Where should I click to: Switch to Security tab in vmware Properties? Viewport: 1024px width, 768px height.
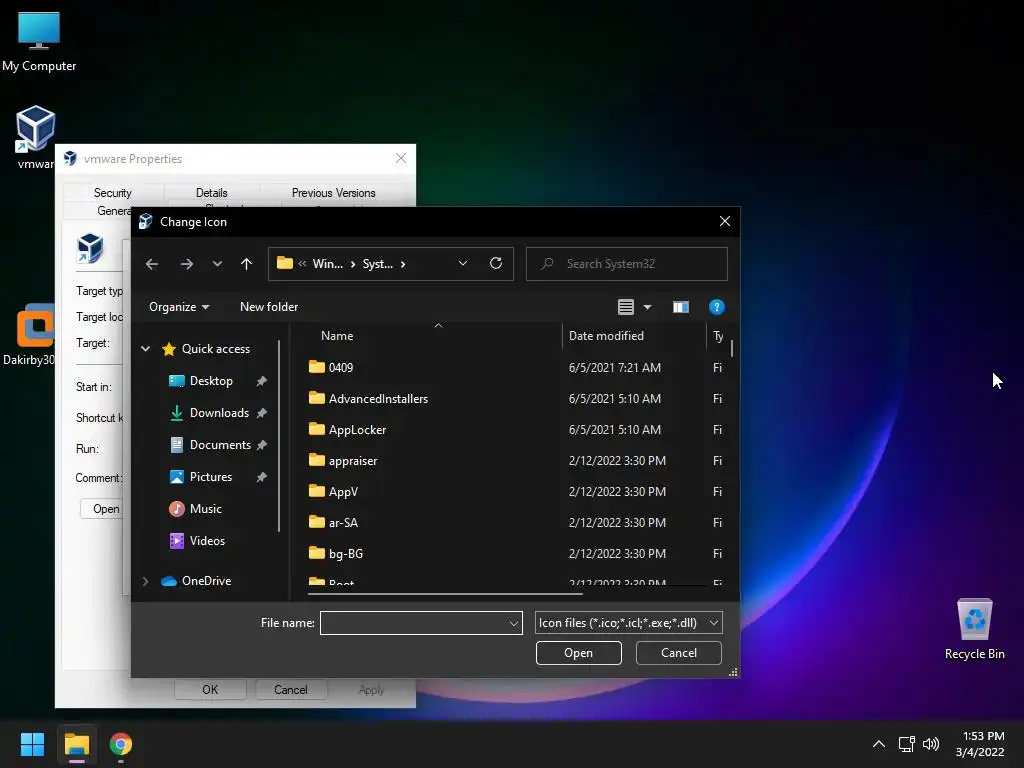click(112, 193)
